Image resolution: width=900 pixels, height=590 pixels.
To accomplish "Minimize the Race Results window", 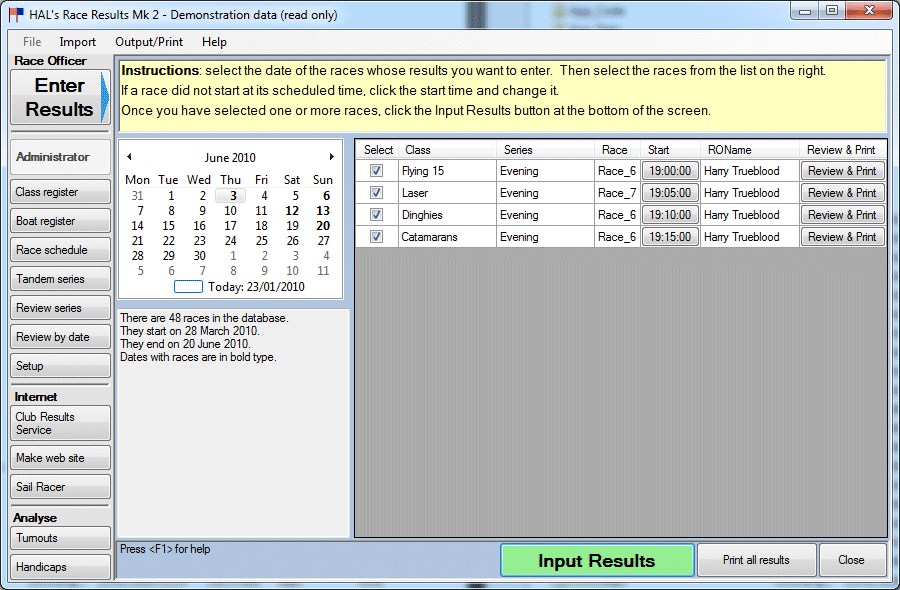I will (x=805, y=11).
